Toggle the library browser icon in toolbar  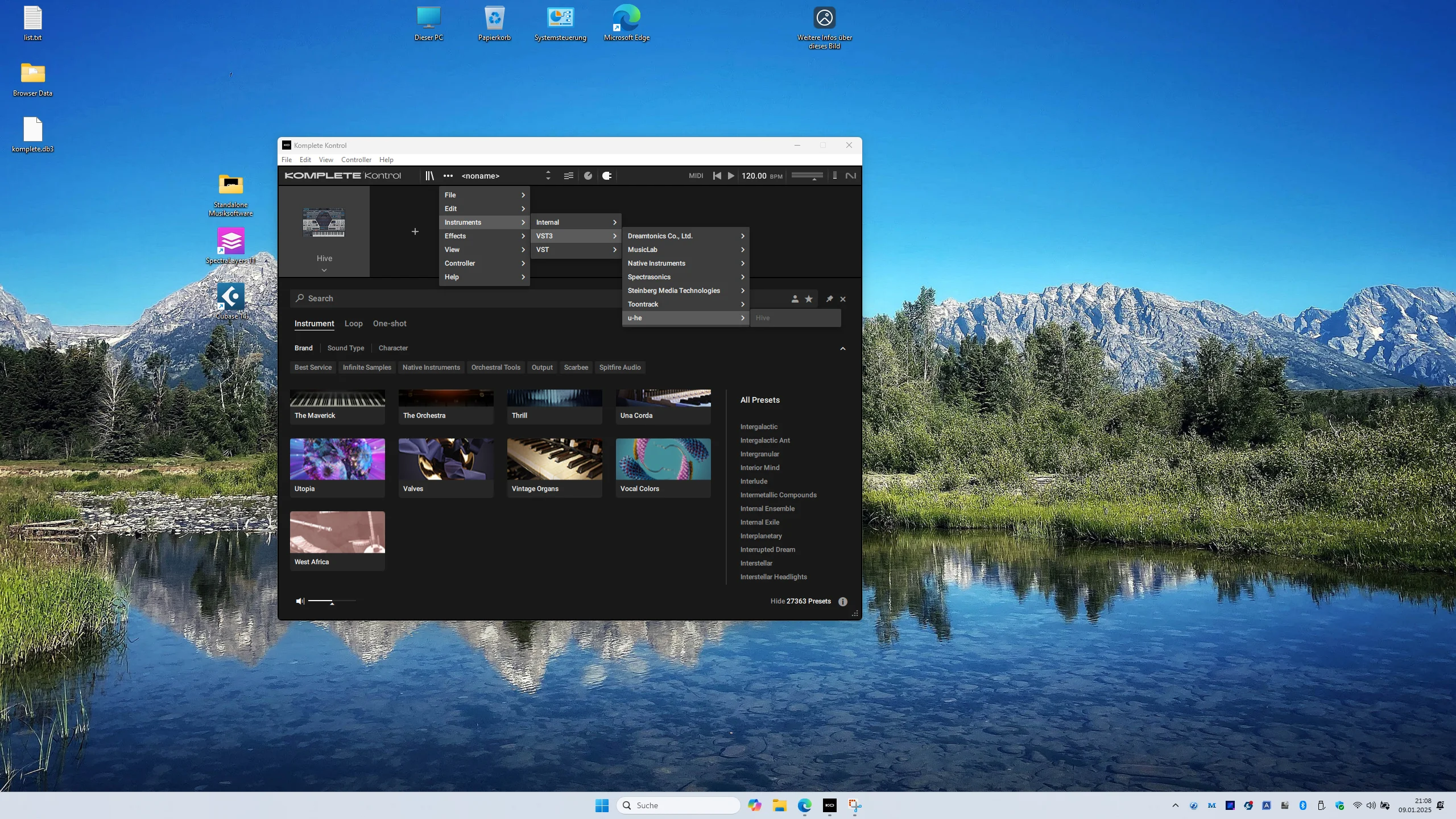coord(429,176)
